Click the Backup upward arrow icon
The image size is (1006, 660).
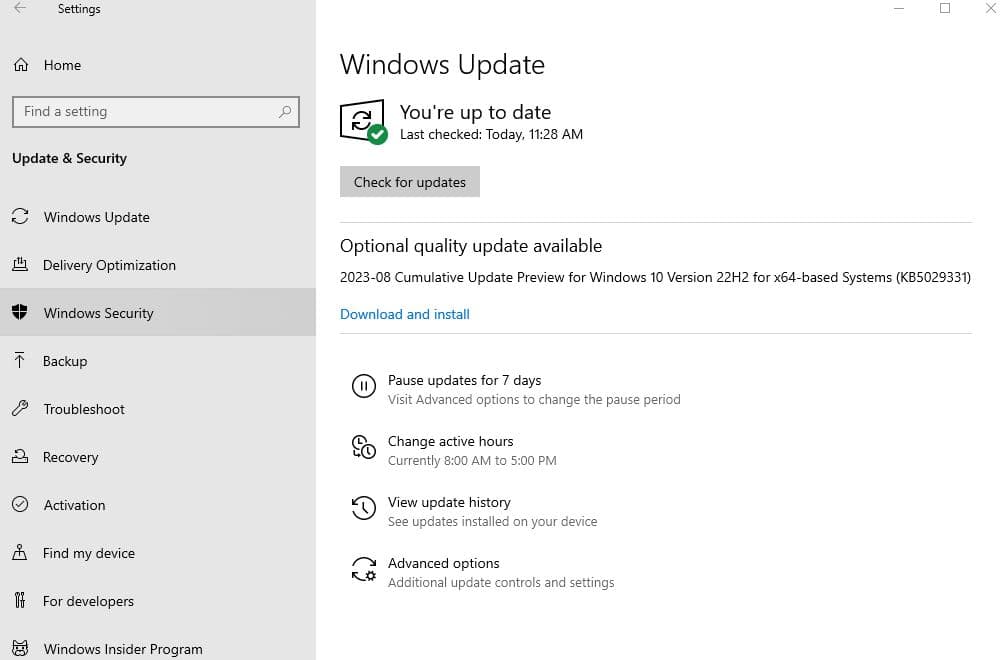[x=20, y=360]
